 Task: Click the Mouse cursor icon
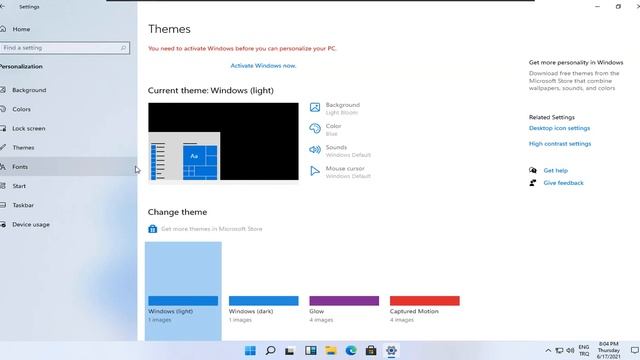tap(315, 171)
